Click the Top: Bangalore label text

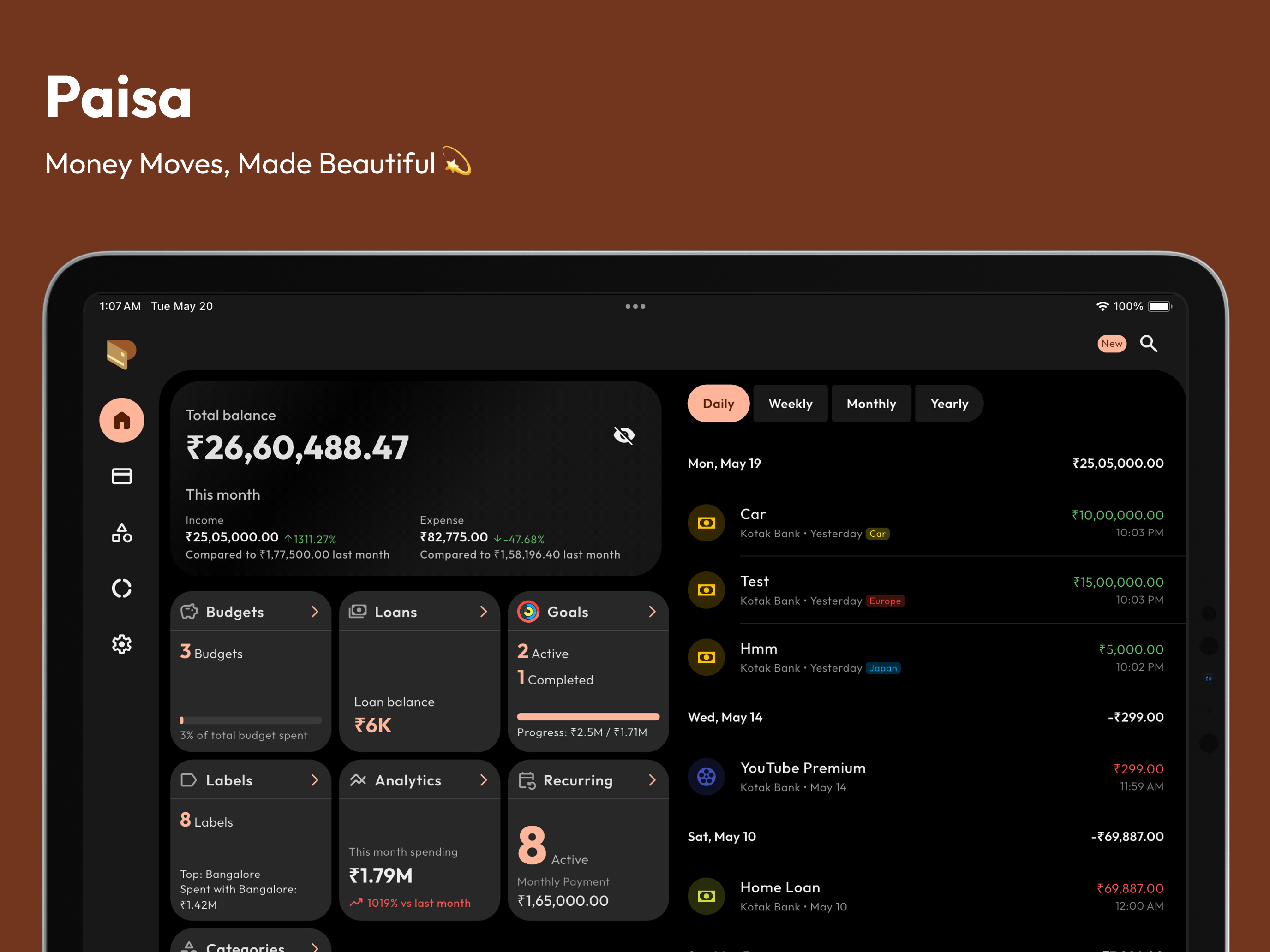220,874
